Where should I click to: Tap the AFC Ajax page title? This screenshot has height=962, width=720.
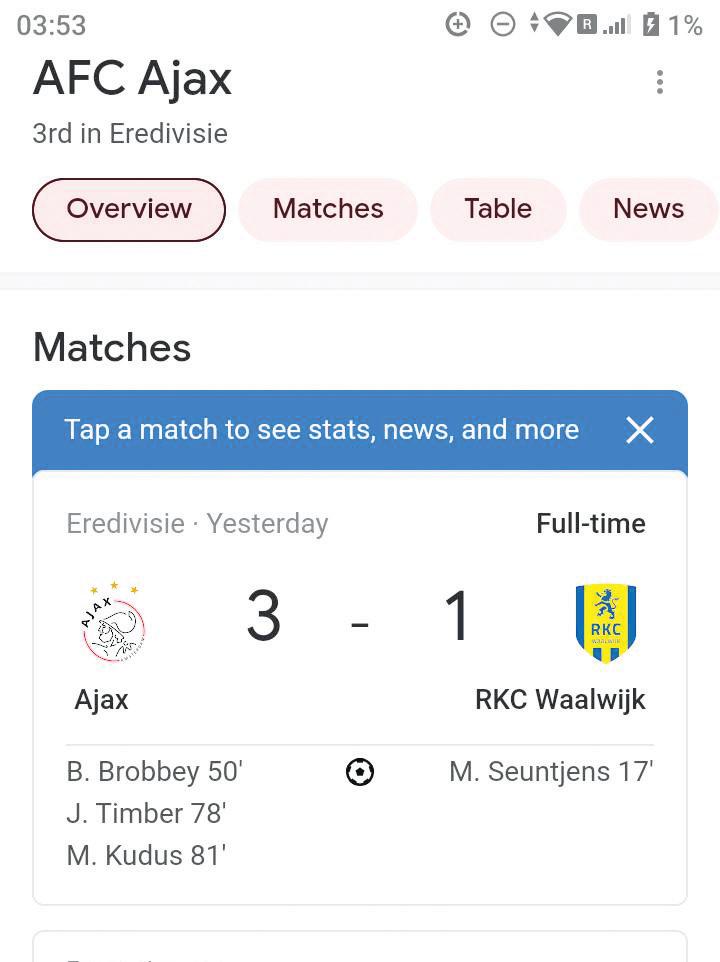132,79
